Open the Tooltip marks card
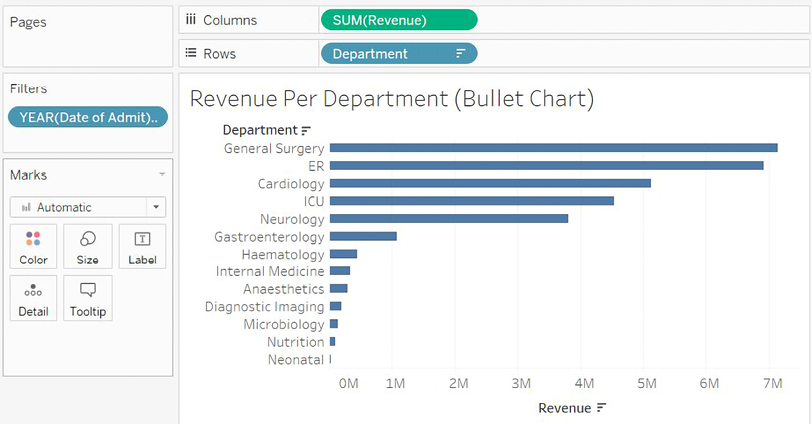The image size is (812, 424). click(87, 298)
